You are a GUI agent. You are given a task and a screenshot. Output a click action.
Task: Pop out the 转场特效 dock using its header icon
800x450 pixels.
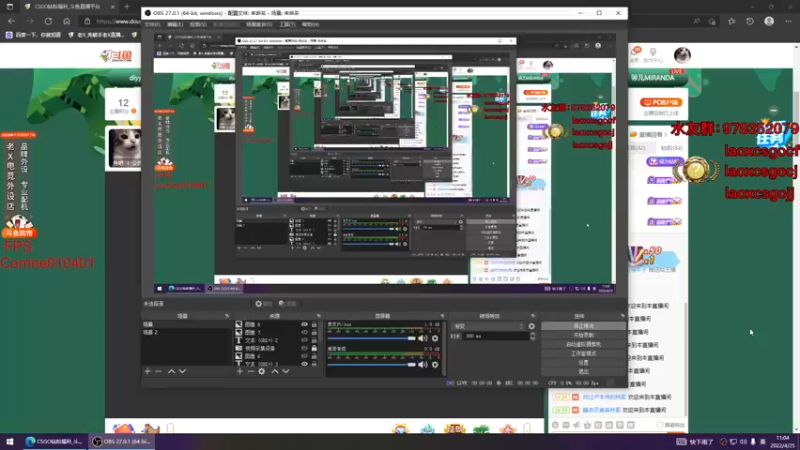pos(533,316)
